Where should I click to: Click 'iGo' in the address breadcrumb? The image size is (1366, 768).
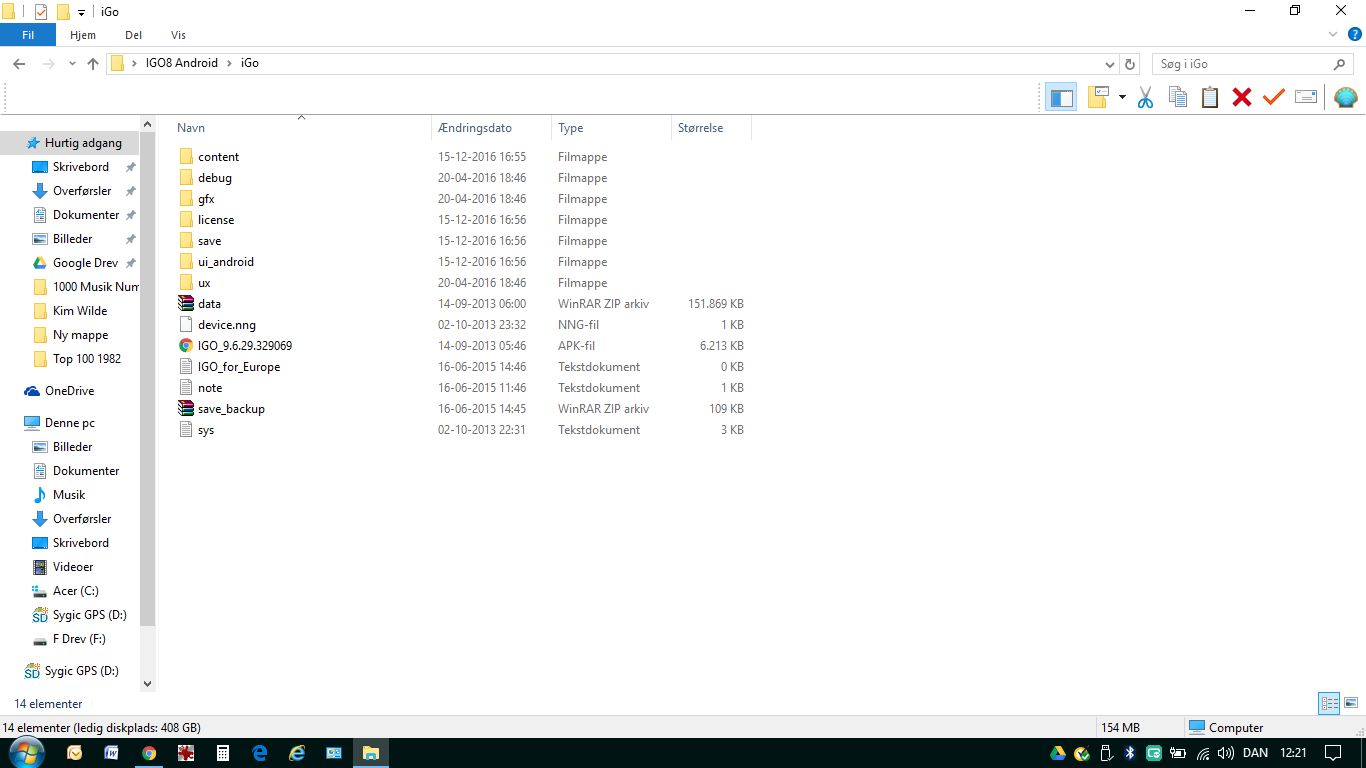pyautogui.click(x=250, y=63)
